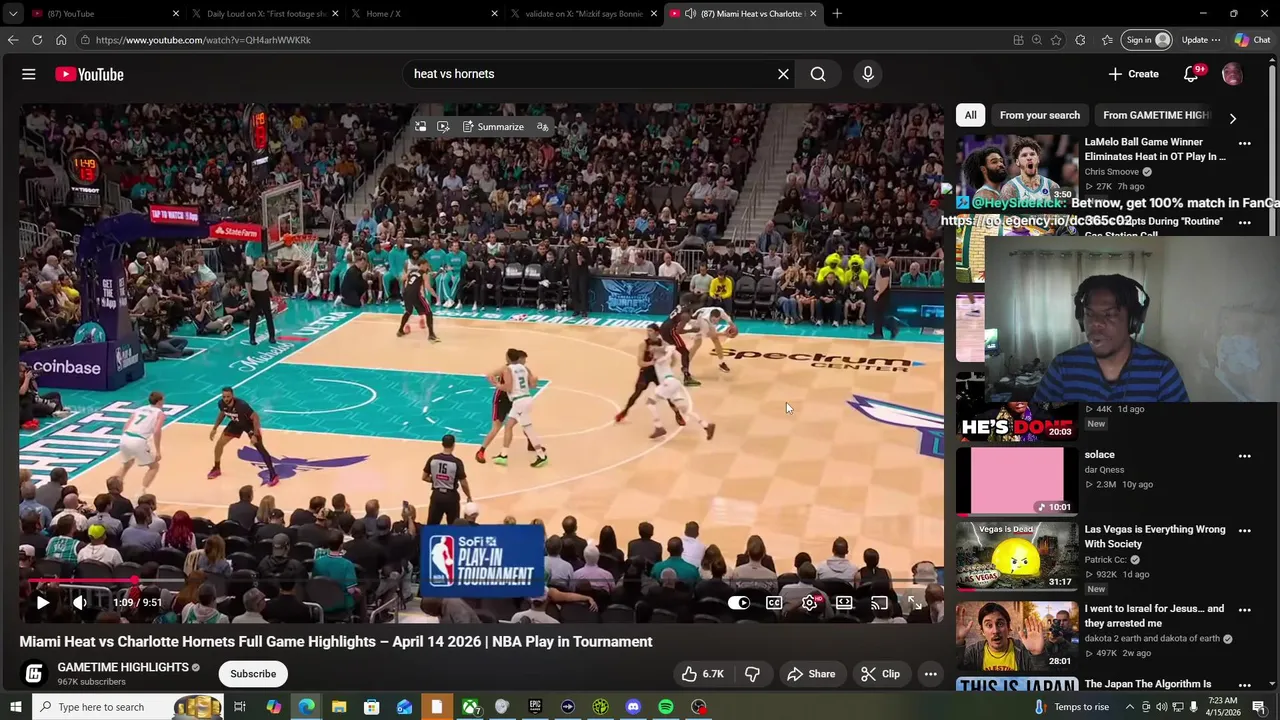
Task: Seek on the red video progress bar
Action: pos(481,581)
